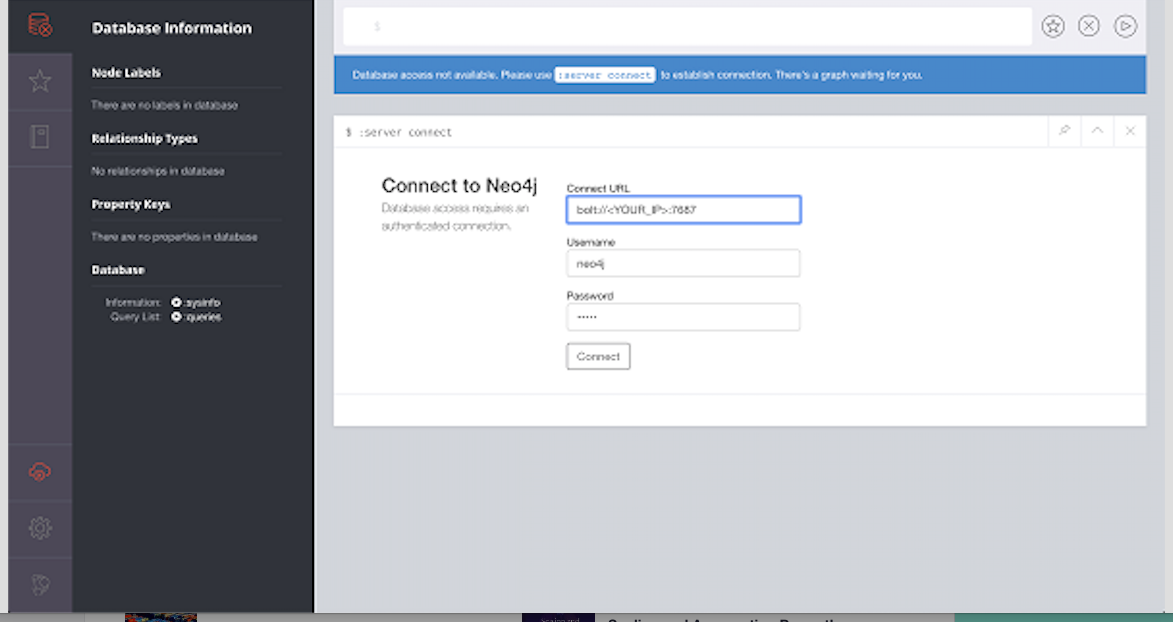Open the Cloud sync sidebar icon

coord(40,472)
